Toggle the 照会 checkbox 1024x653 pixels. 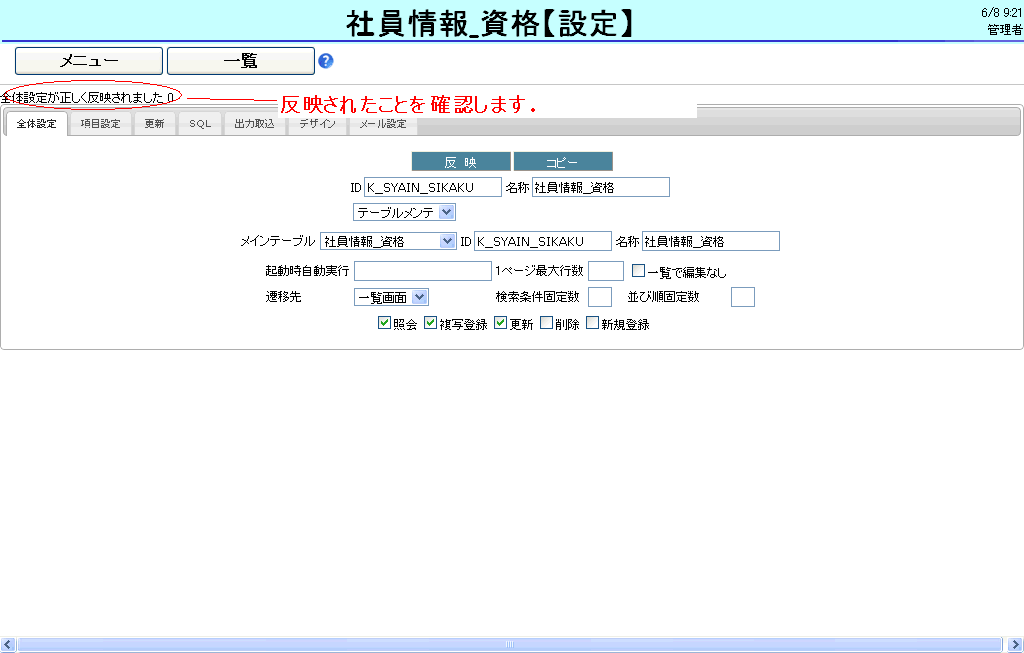(384, 324)
